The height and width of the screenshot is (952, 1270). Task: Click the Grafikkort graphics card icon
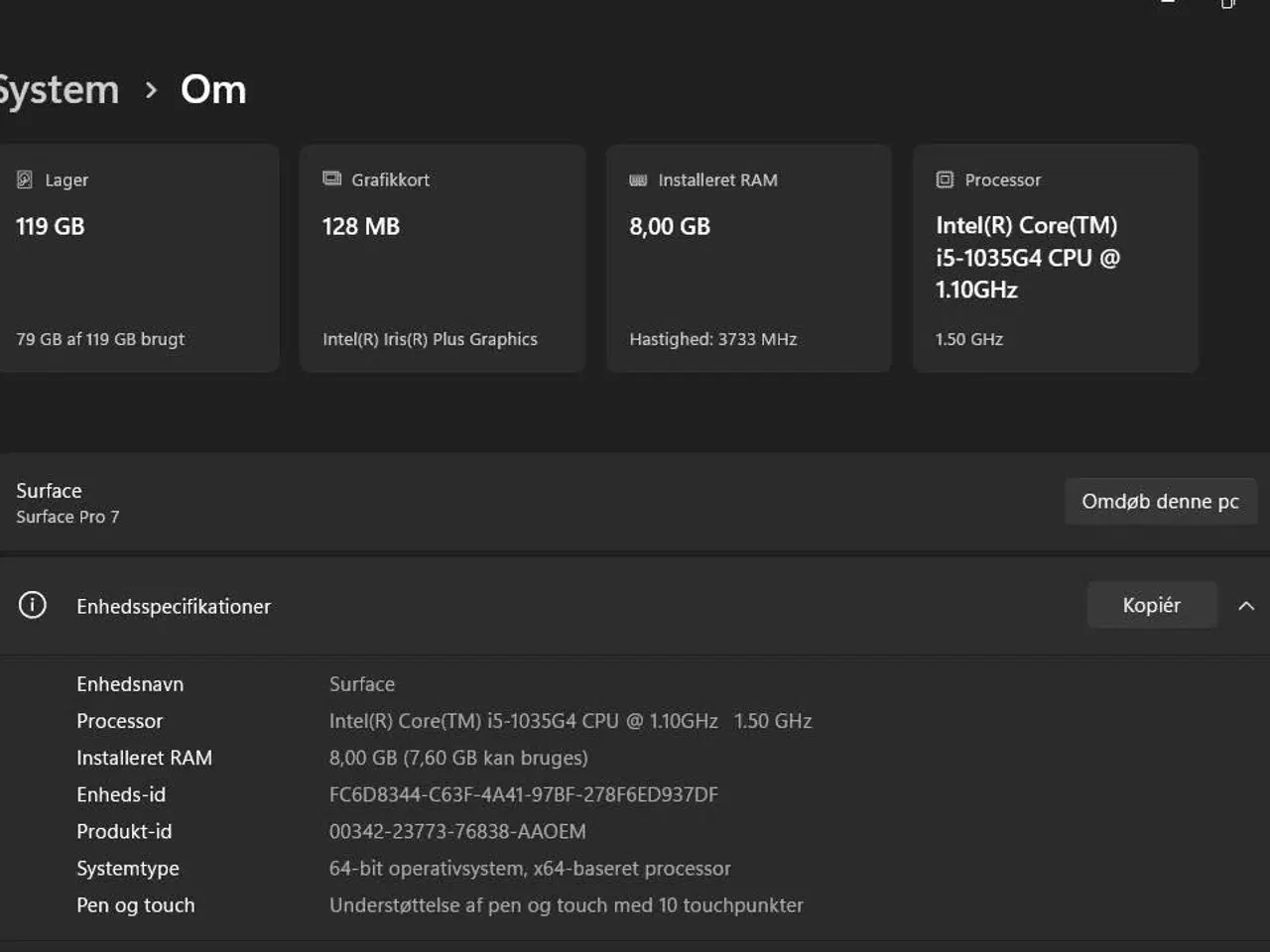[x=331, y=178]
